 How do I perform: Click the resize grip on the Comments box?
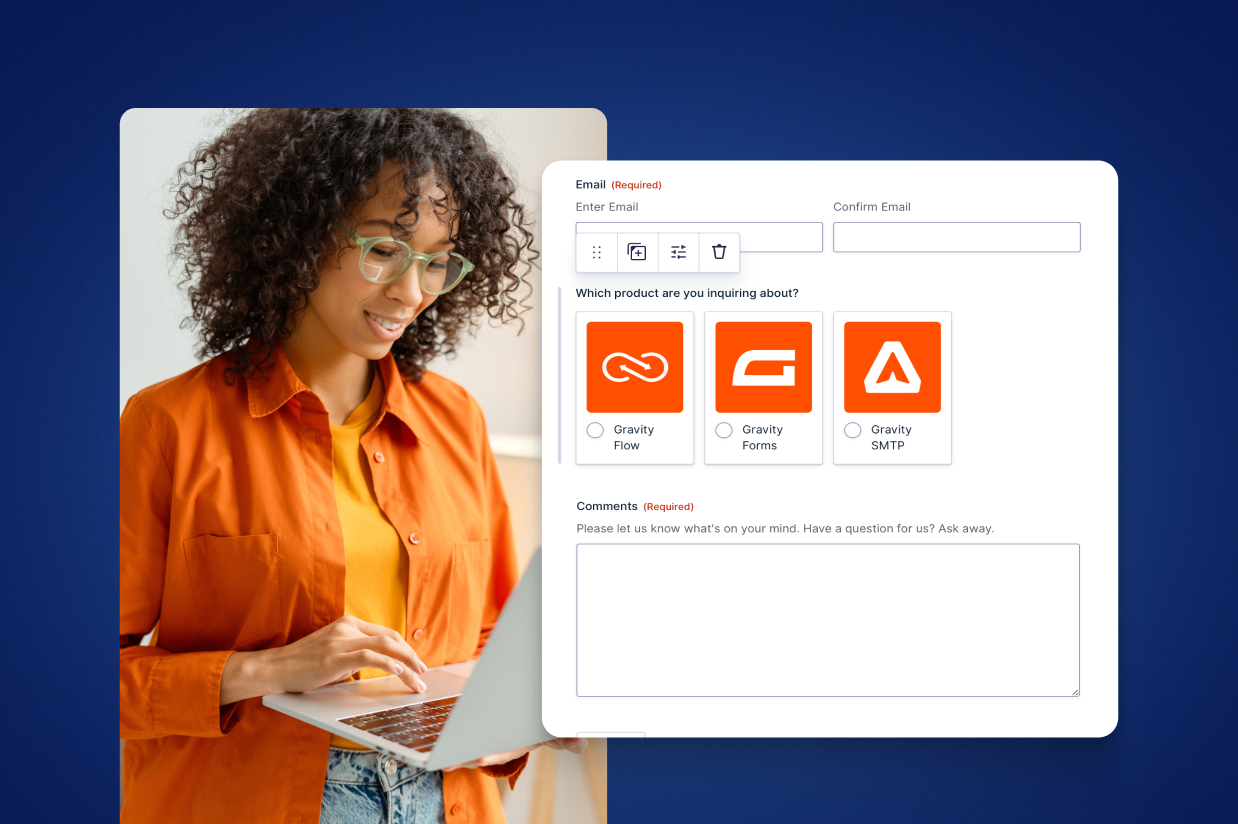(x=1074, y=690)
